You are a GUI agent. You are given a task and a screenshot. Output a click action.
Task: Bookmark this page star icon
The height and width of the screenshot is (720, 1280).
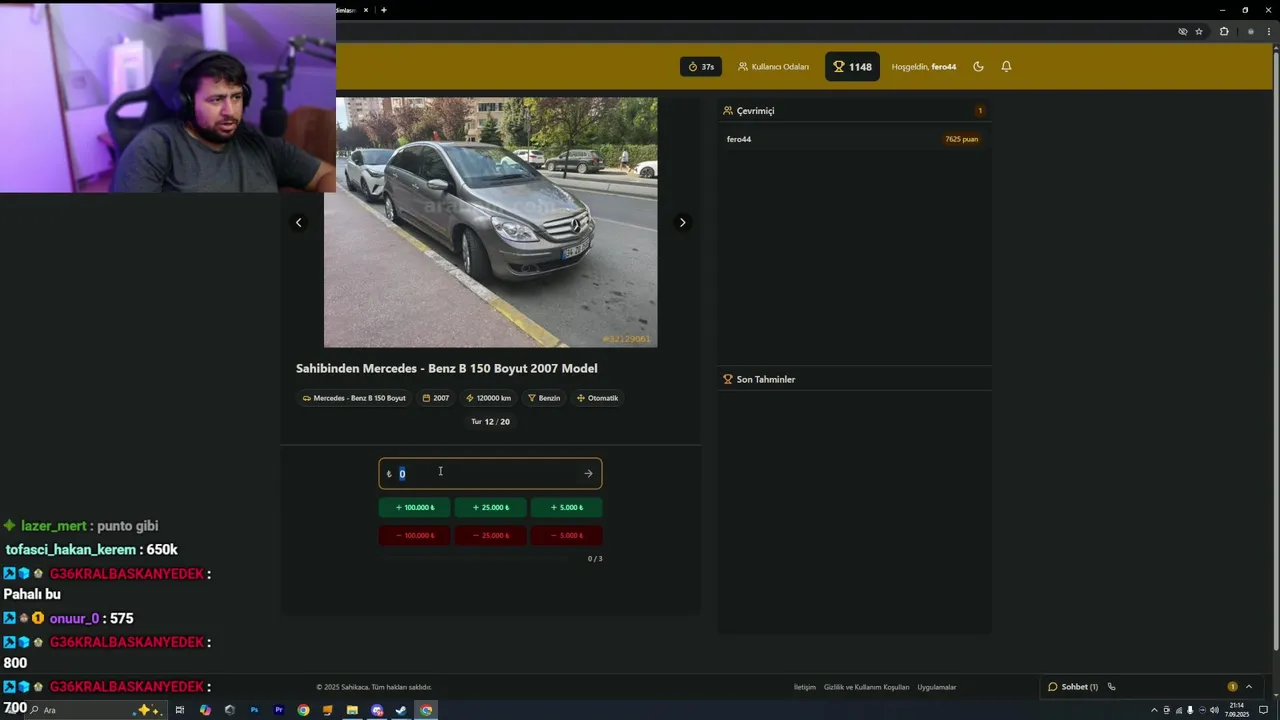click(1199, 31)
